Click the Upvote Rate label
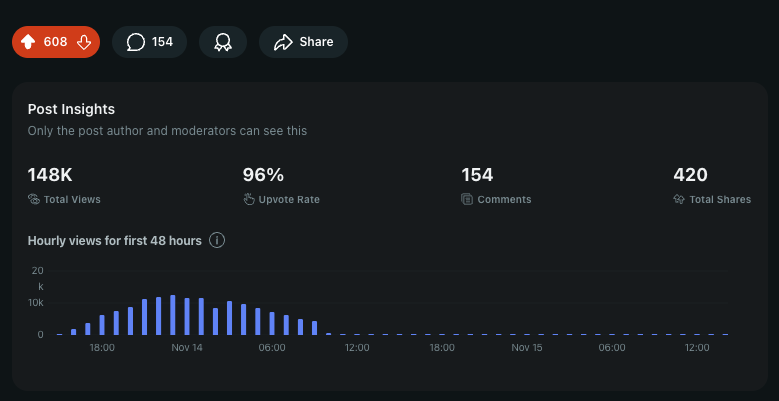This screenshot has height=401, width=779. click(289, 199)
